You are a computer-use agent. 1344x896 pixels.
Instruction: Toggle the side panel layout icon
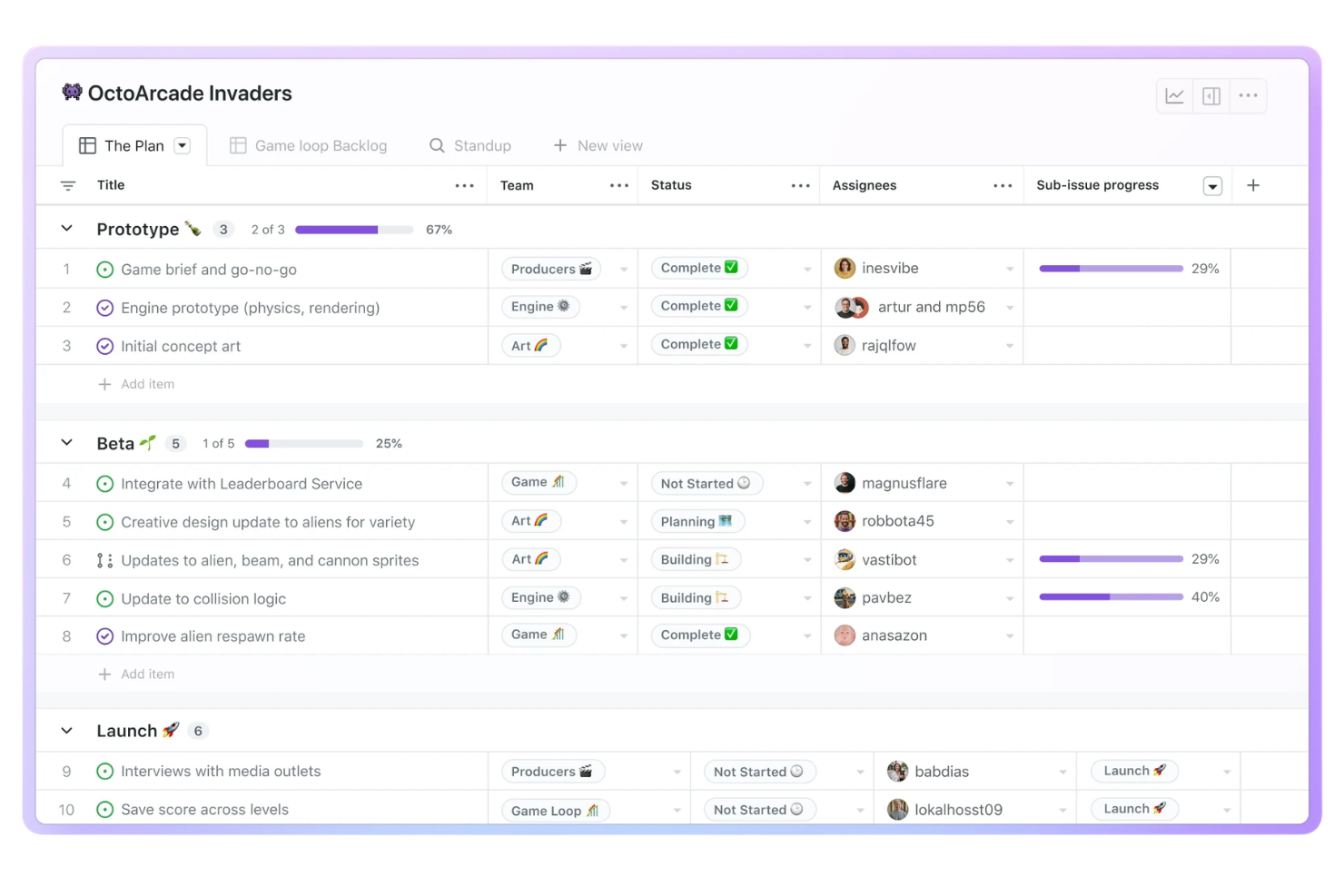click(1211, 95)
